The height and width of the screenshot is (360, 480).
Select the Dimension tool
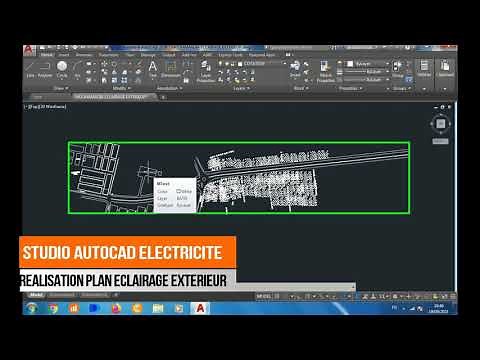point(171,69)
